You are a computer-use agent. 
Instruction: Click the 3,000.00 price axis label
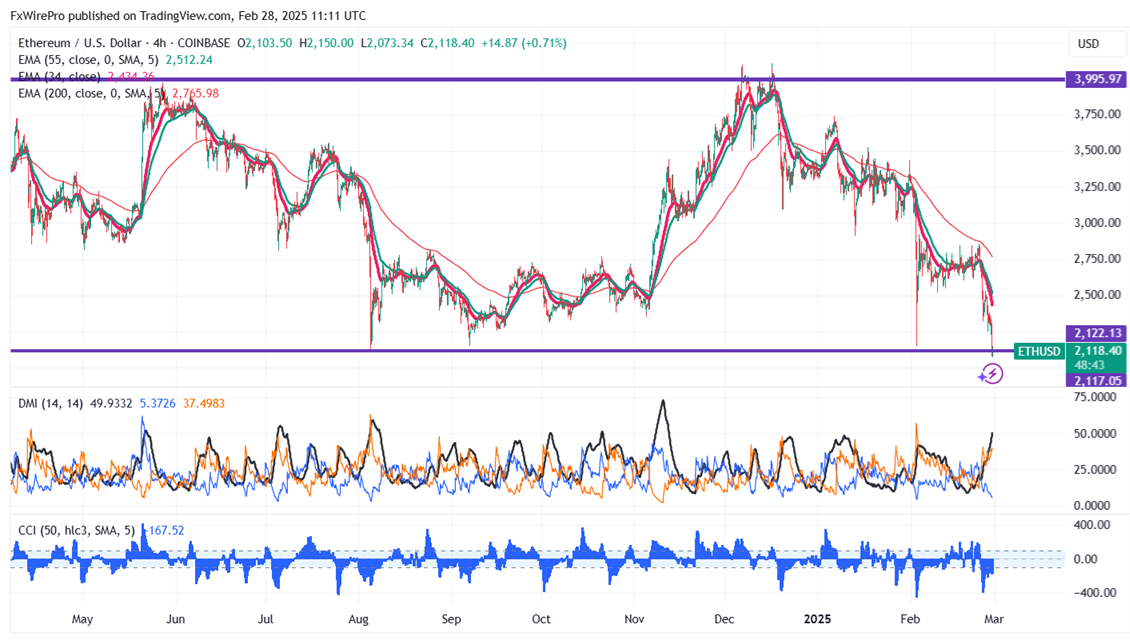1097,223
